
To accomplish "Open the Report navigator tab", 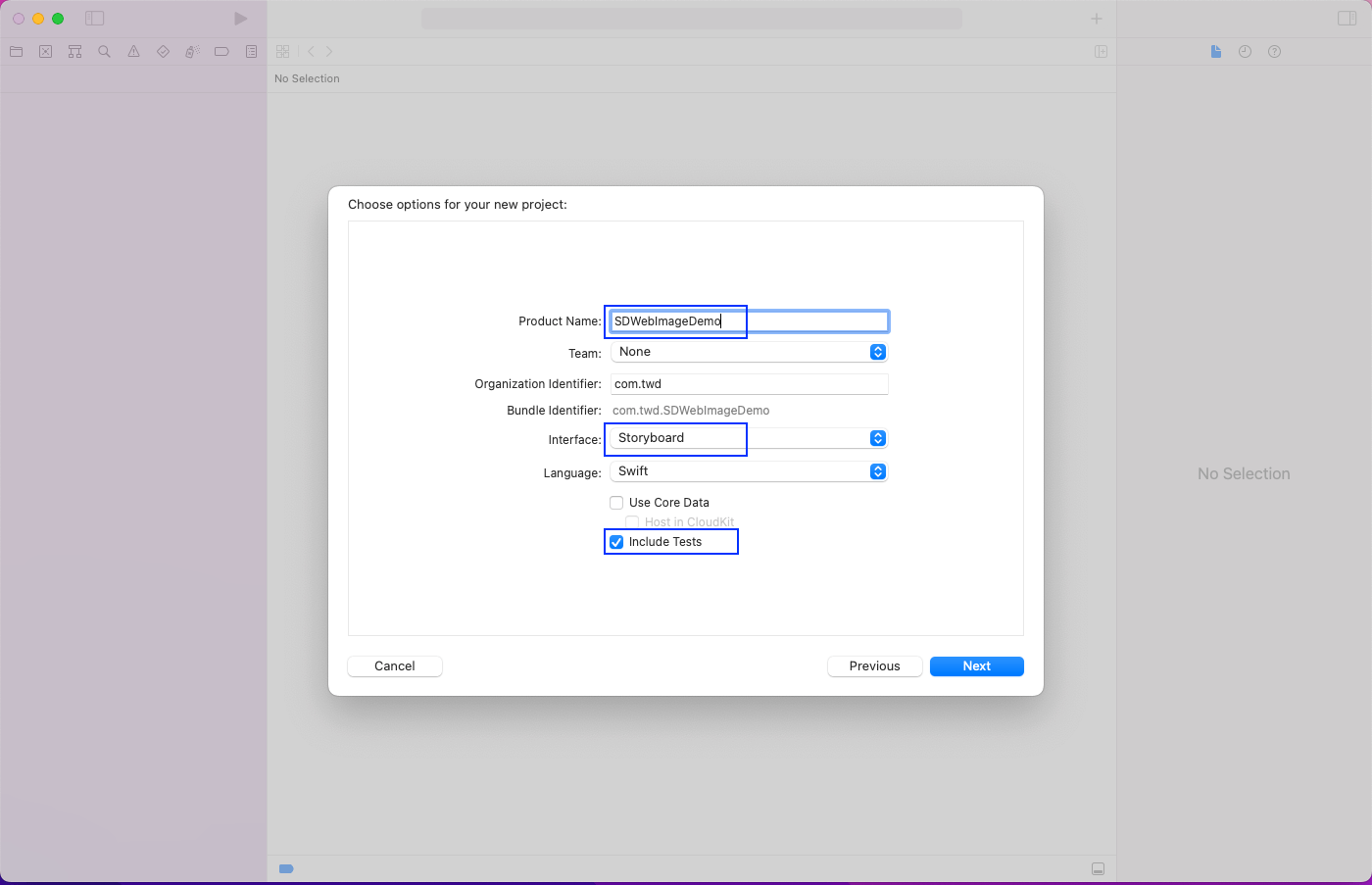I will (x=251, y=52).
